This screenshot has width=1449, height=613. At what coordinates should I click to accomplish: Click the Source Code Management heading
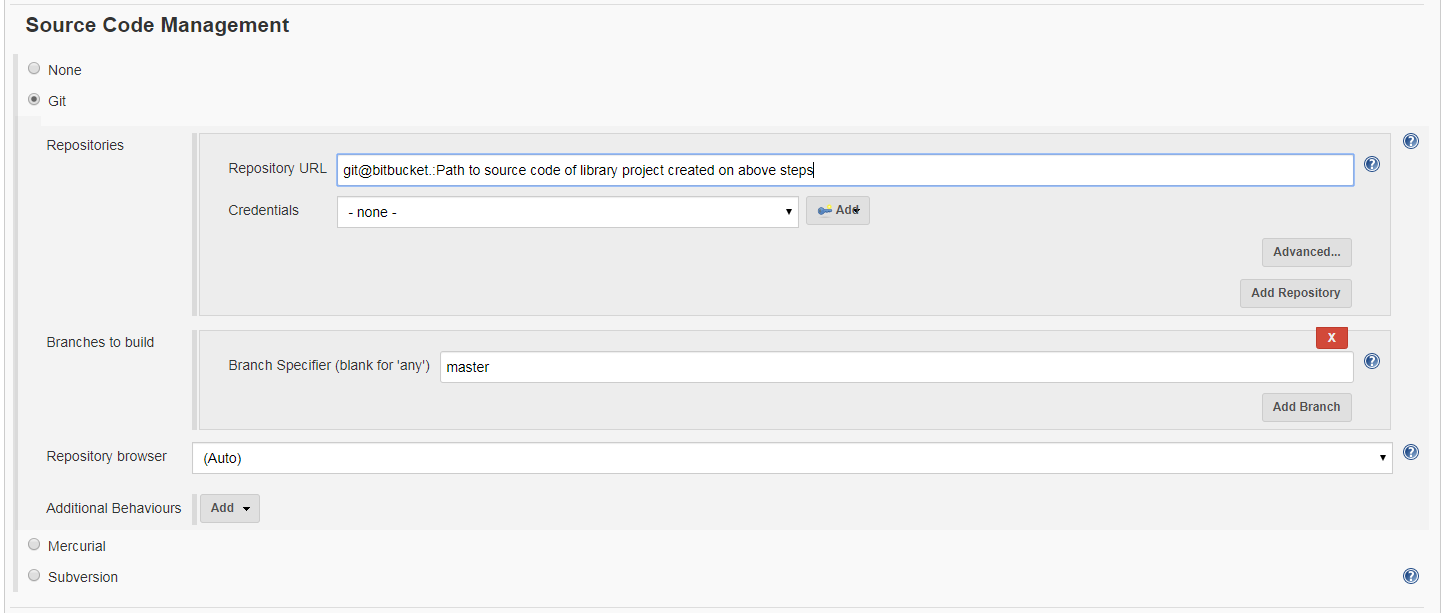157,25
